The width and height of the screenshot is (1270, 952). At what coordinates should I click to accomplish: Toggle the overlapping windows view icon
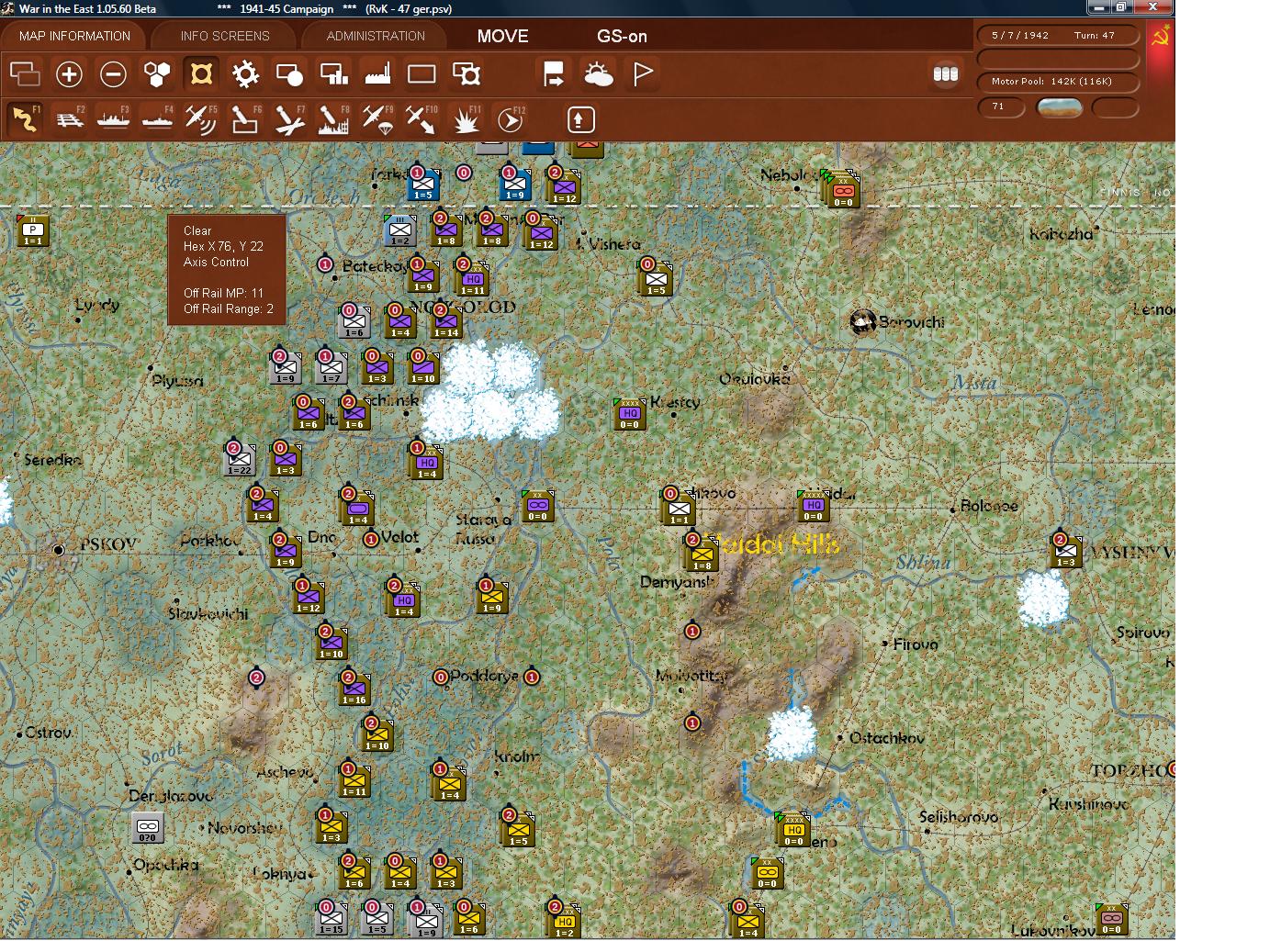[x=25, y=74]
